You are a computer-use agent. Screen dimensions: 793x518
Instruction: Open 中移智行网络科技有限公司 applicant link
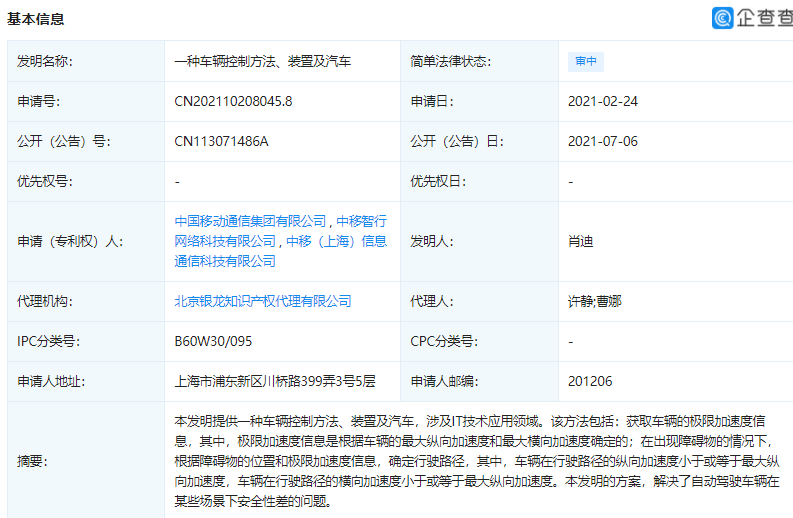[281, 231]
